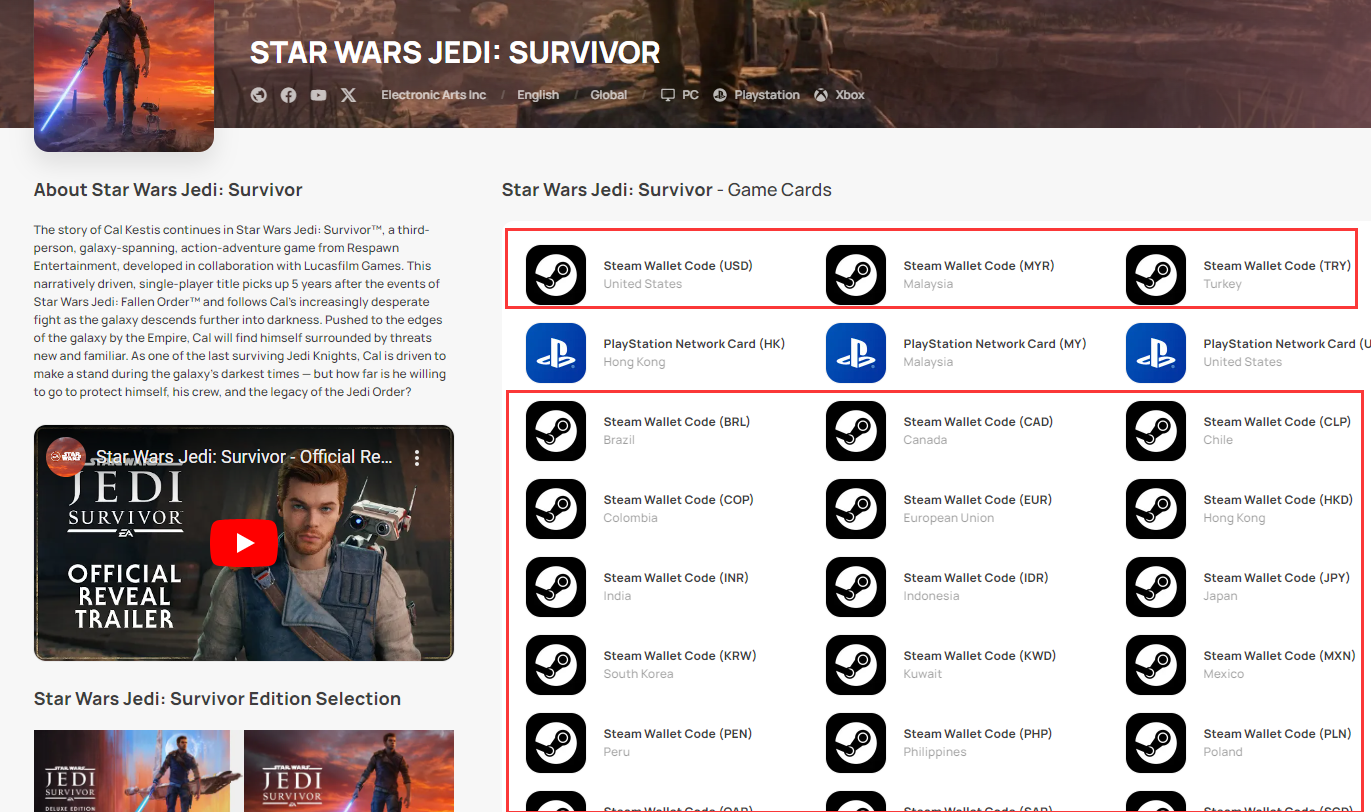The height and width of the screenshot is (812, 1371).
Task: Click the Global region label
Action: click(609, 95)
